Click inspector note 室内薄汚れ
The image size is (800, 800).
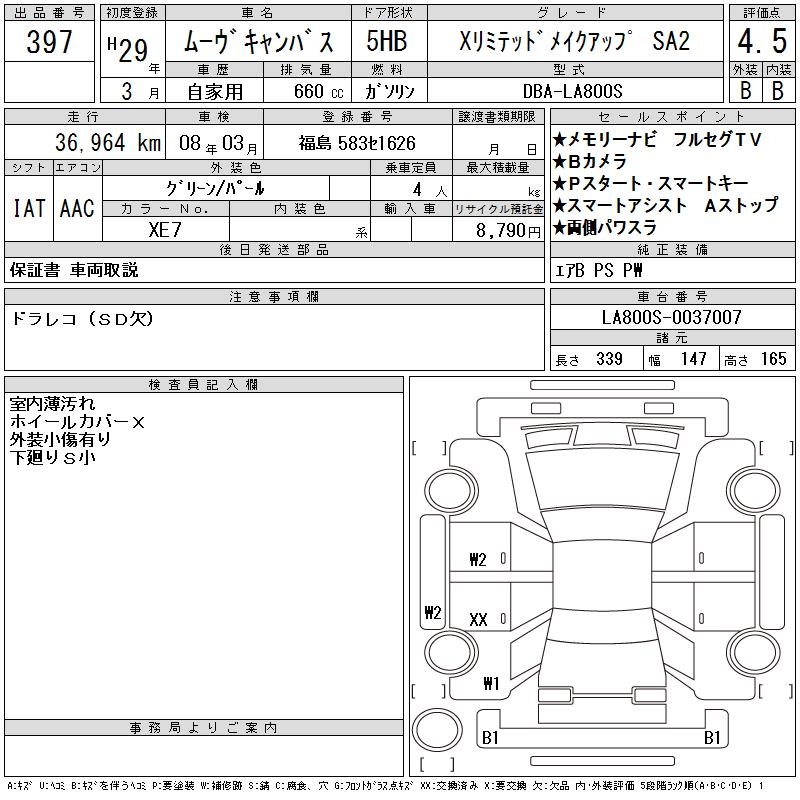[52, 404]
